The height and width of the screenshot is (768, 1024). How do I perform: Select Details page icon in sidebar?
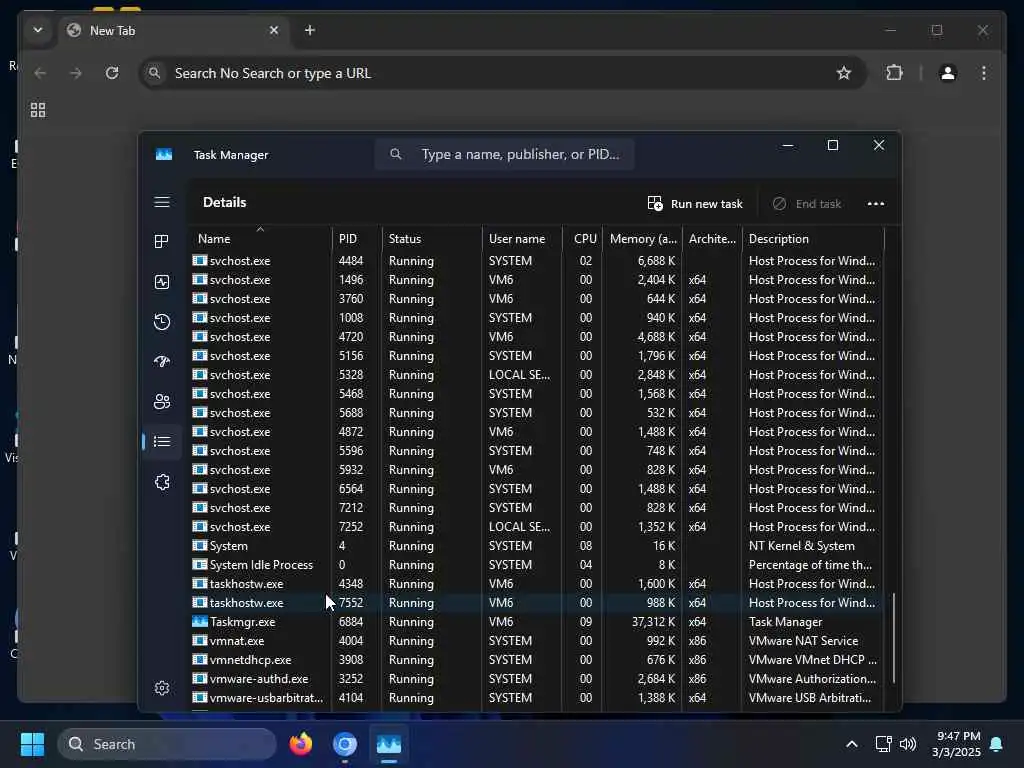[162, 441]
